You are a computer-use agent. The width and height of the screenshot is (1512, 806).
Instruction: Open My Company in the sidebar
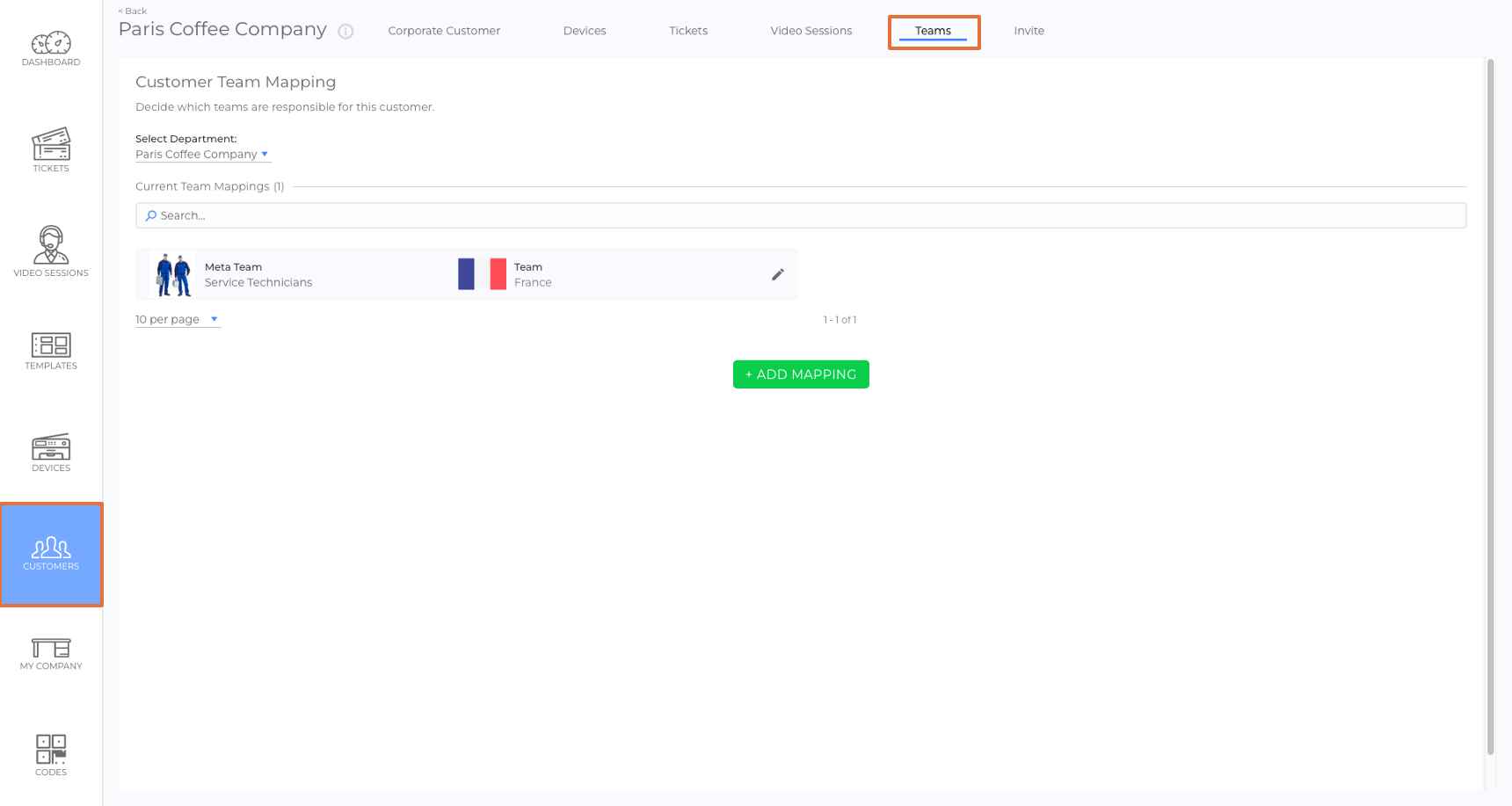(51, 655)
